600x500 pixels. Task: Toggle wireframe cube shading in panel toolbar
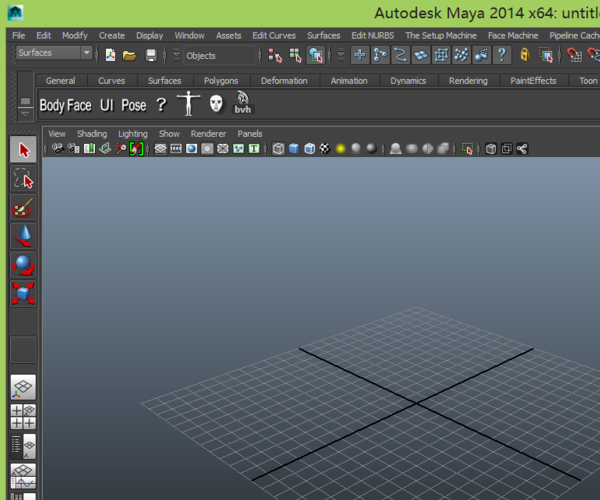click(278, 149)
